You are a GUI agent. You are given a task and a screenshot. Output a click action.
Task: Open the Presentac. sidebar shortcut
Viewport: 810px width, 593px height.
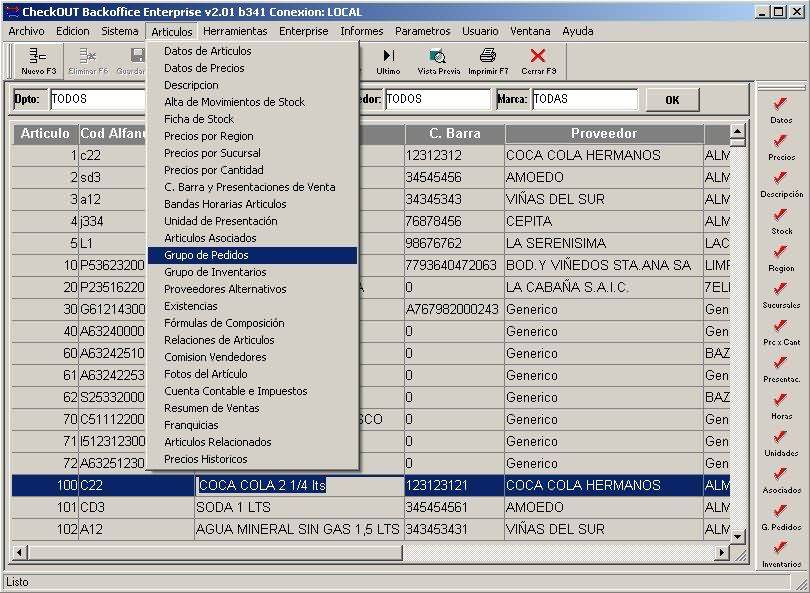click(x=781, y=370)
